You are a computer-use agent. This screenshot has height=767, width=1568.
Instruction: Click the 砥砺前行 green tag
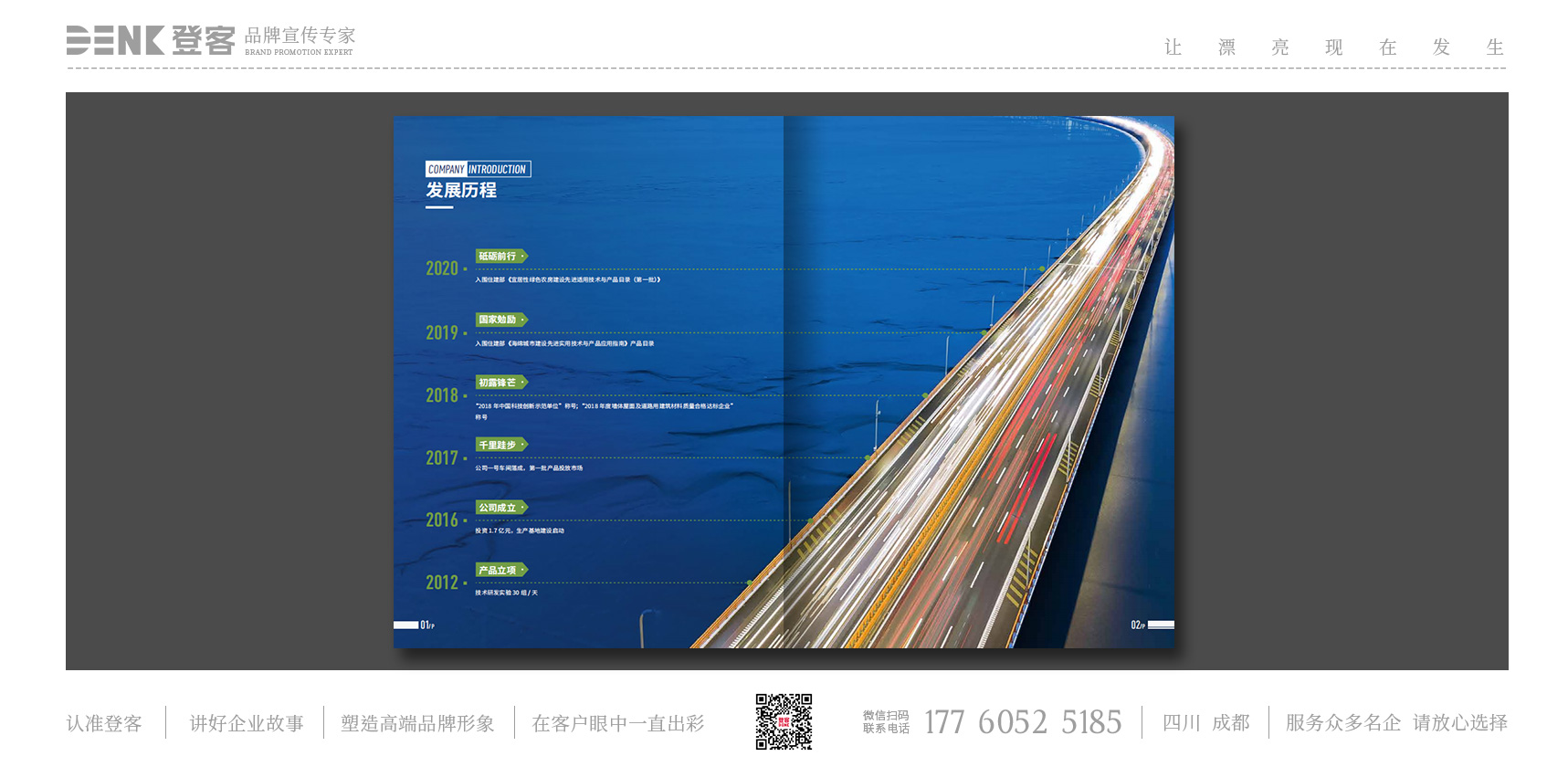(500, 257)
